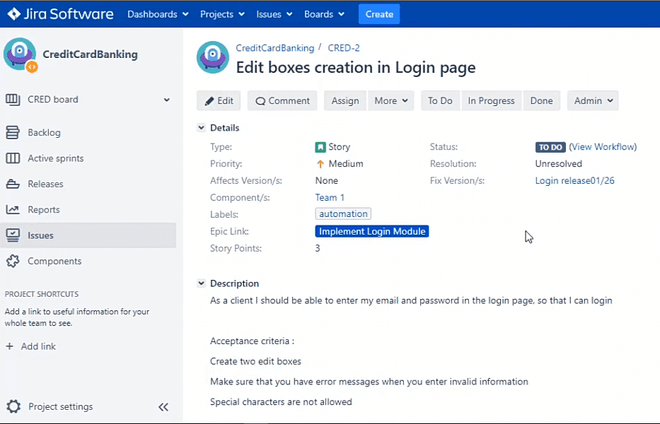Click the Assign button
This screenshot has width=660, height=424.
345,101
